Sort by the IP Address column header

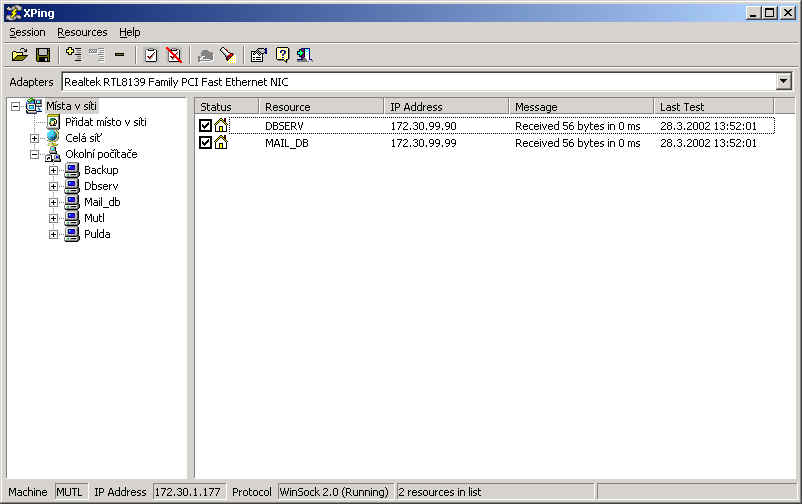click(447, 106)
